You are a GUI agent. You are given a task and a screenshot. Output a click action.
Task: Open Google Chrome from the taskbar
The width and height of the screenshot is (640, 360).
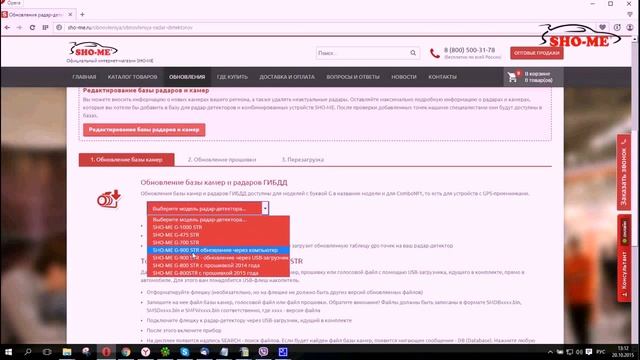(x=126, y=352)
